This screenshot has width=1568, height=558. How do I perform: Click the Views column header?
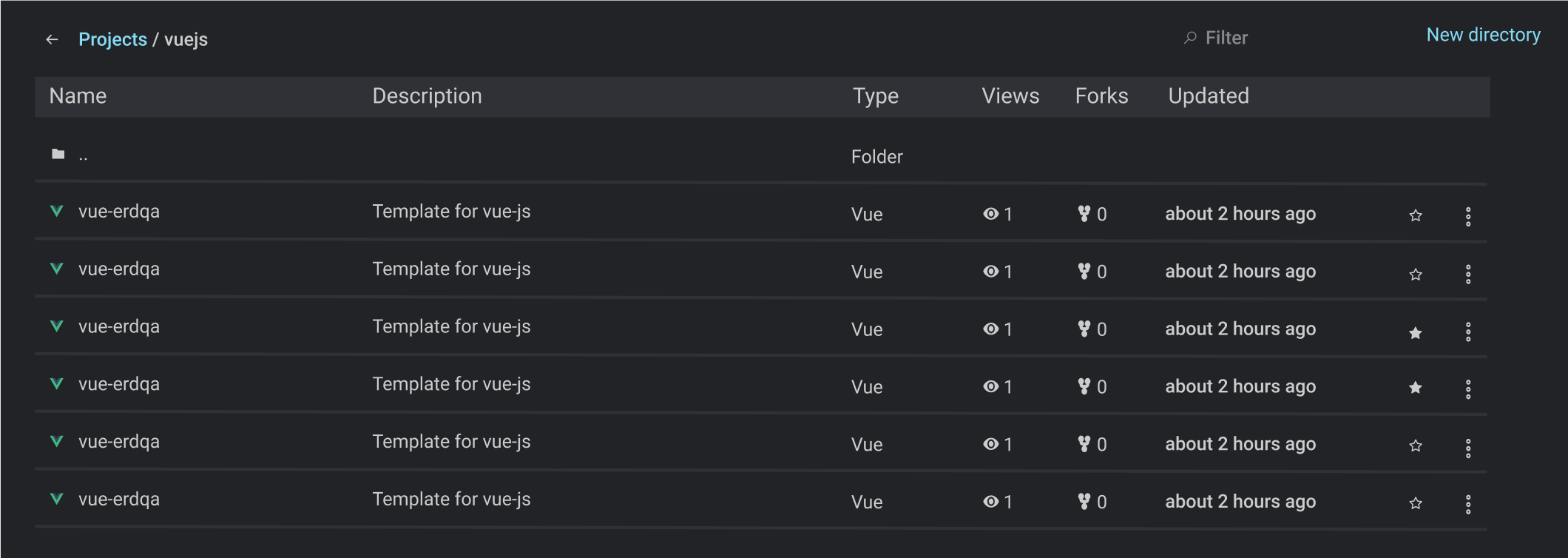coord(1010,95)
